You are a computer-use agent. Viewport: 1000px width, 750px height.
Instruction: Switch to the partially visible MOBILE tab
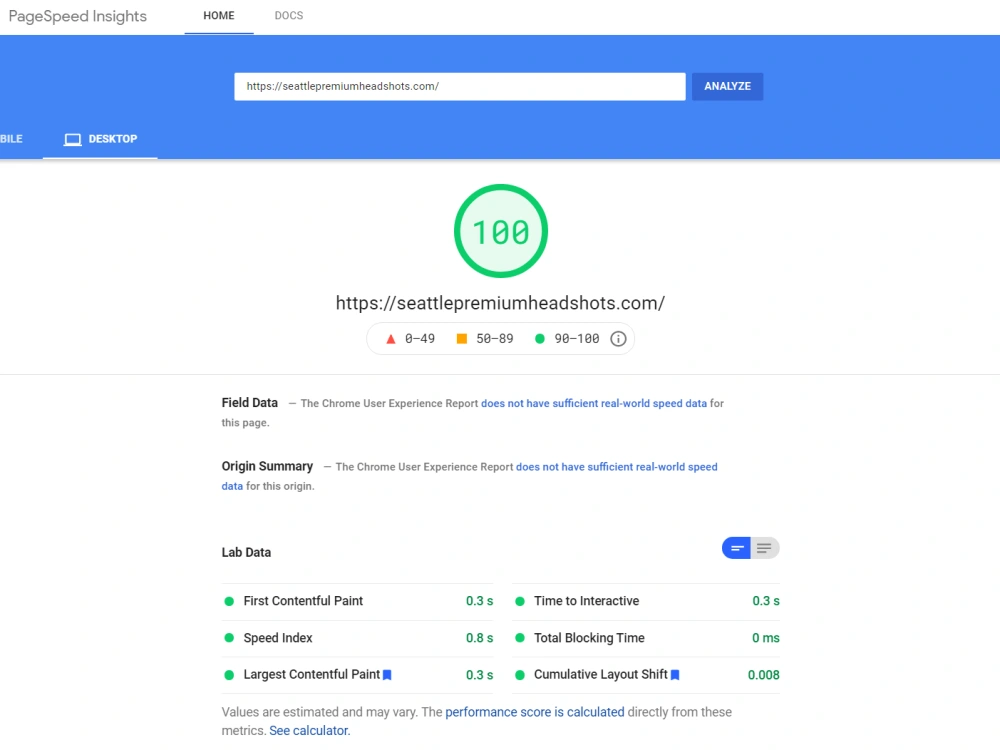(x=11, y=139)
